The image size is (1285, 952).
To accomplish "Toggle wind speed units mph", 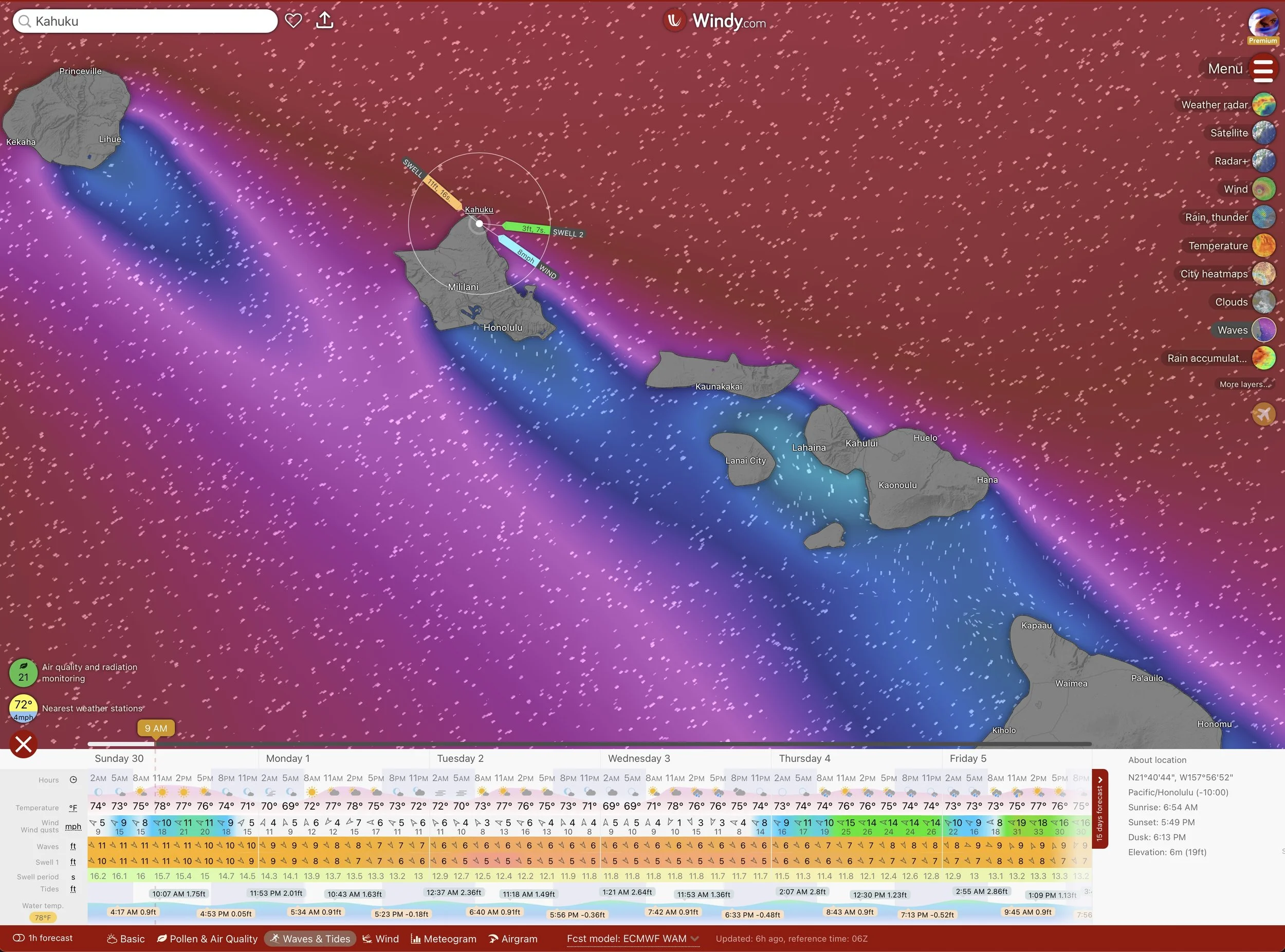I will [72, 826].
